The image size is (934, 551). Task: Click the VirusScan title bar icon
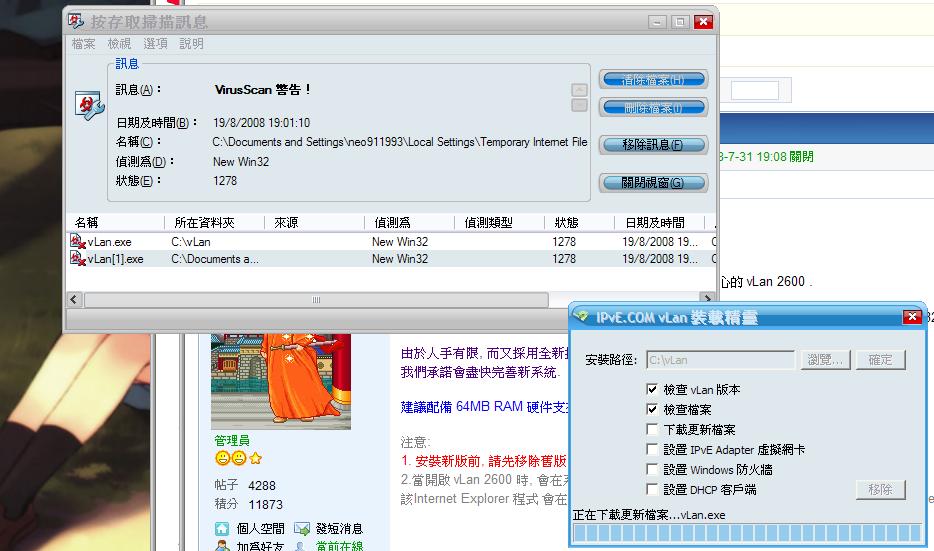[x=76, y=21]
